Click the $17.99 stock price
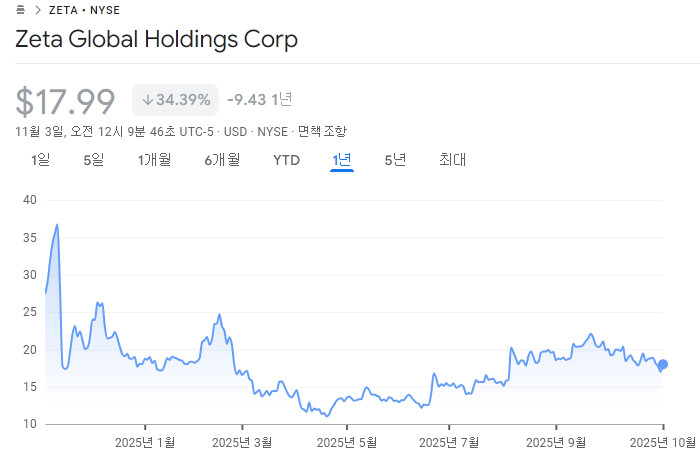Image resolution: width=700 pixels, height=454 pixels. 66,101
